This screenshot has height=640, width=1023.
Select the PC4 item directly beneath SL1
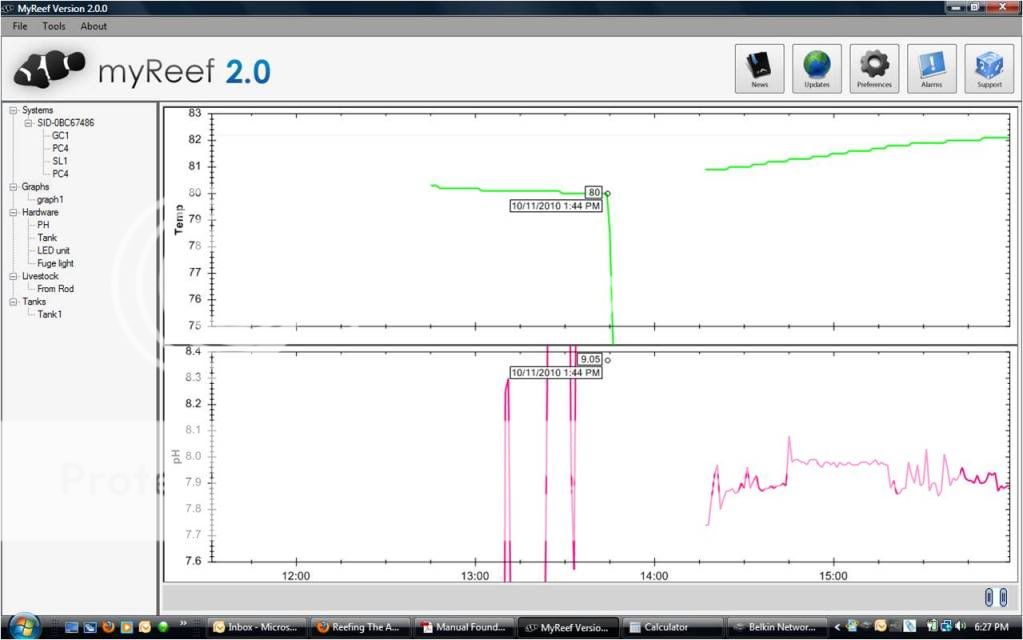point(60,174)
